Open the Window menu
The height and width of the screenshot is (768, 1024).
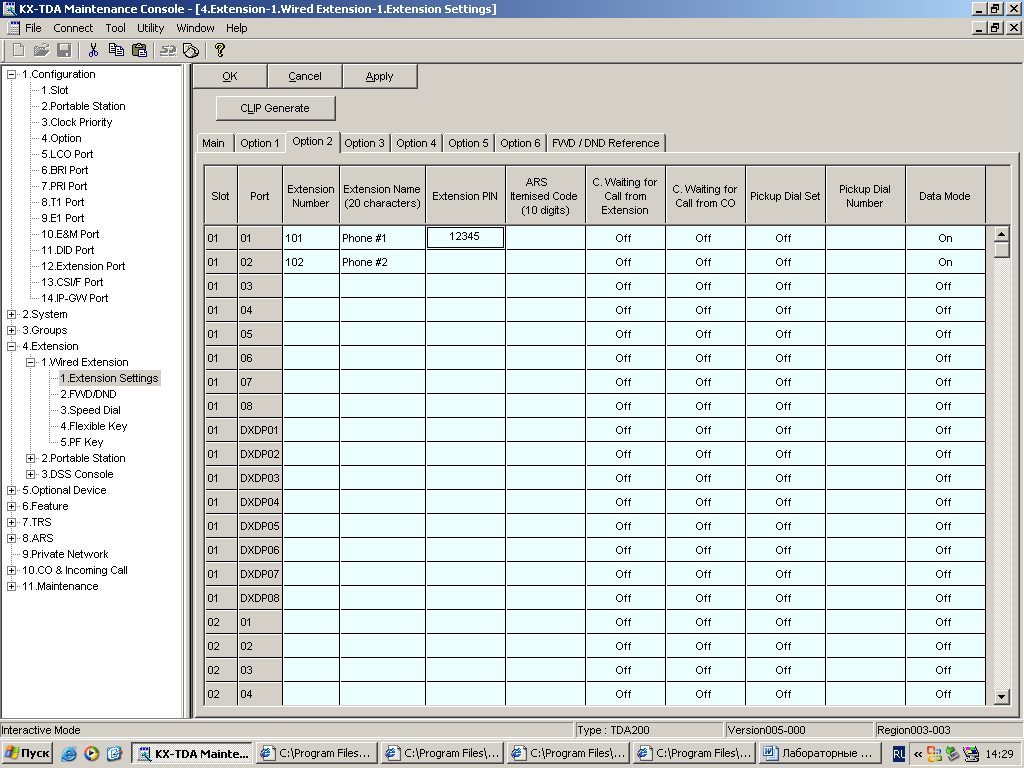pyautogui.click(x=195, y=28)
